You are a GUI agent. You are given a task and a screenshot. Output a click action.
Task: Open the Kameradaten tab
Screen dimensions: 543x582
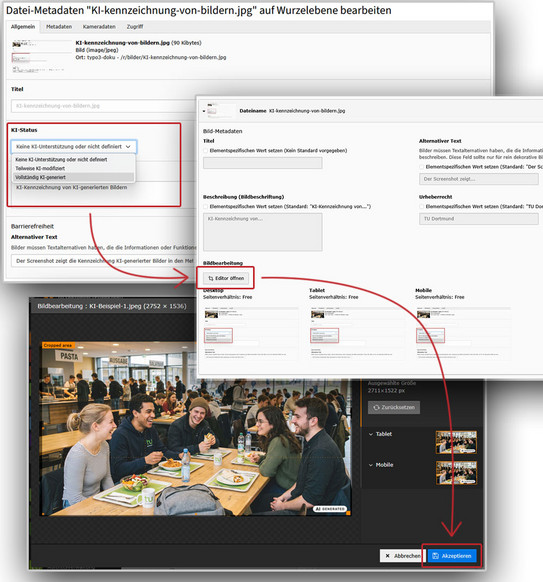click(x=99, y=27)
